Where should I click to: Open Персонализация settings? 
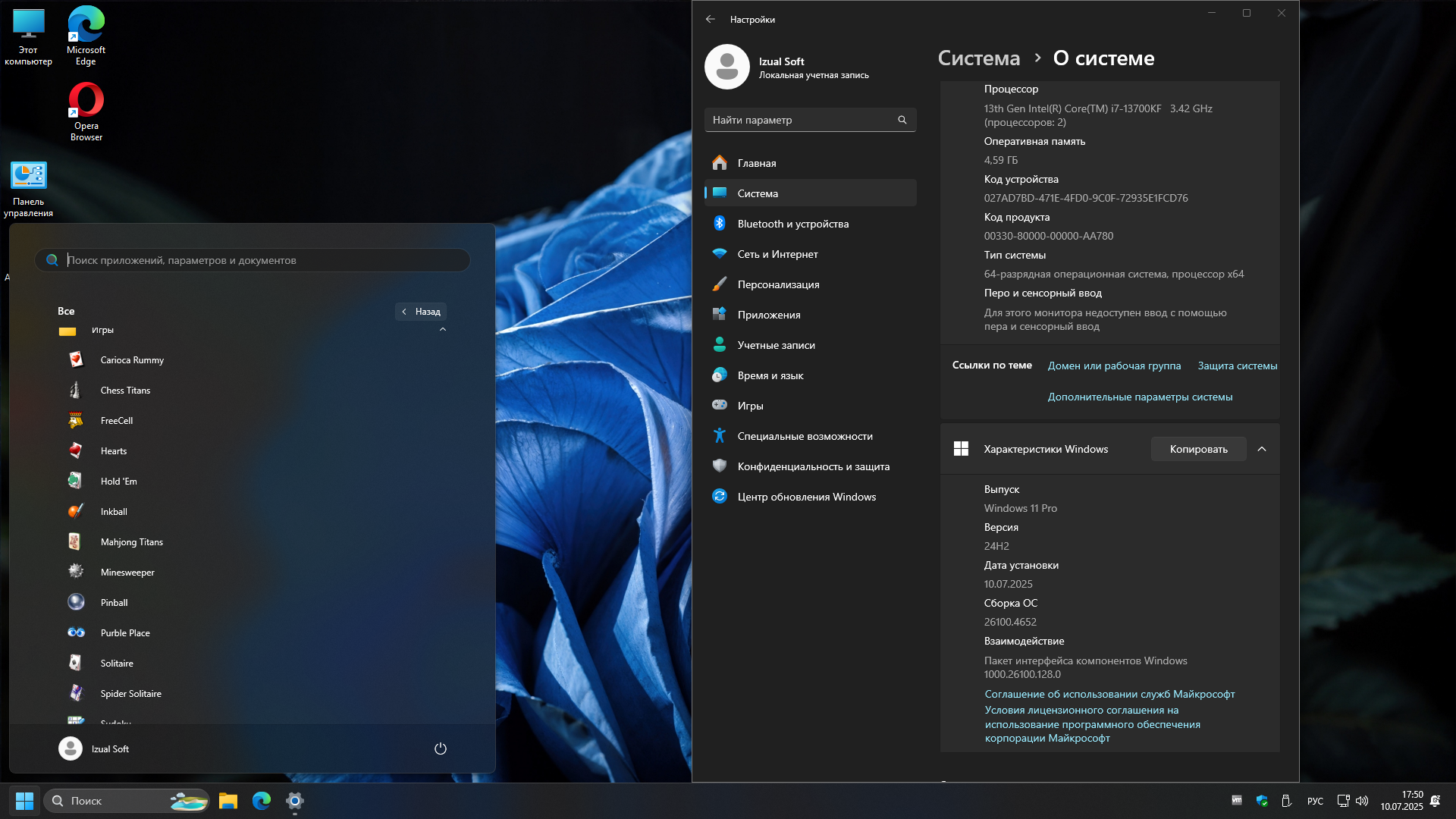[810, 284]
